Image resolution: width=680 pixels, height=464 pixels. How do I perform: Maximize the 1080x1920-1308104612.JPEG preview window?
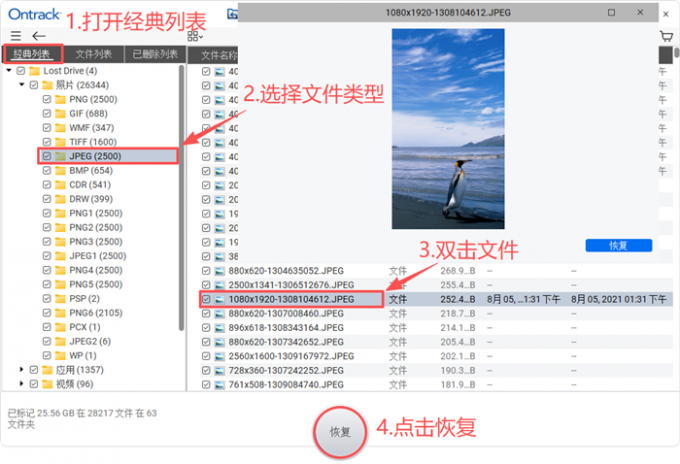pos(611,13)
